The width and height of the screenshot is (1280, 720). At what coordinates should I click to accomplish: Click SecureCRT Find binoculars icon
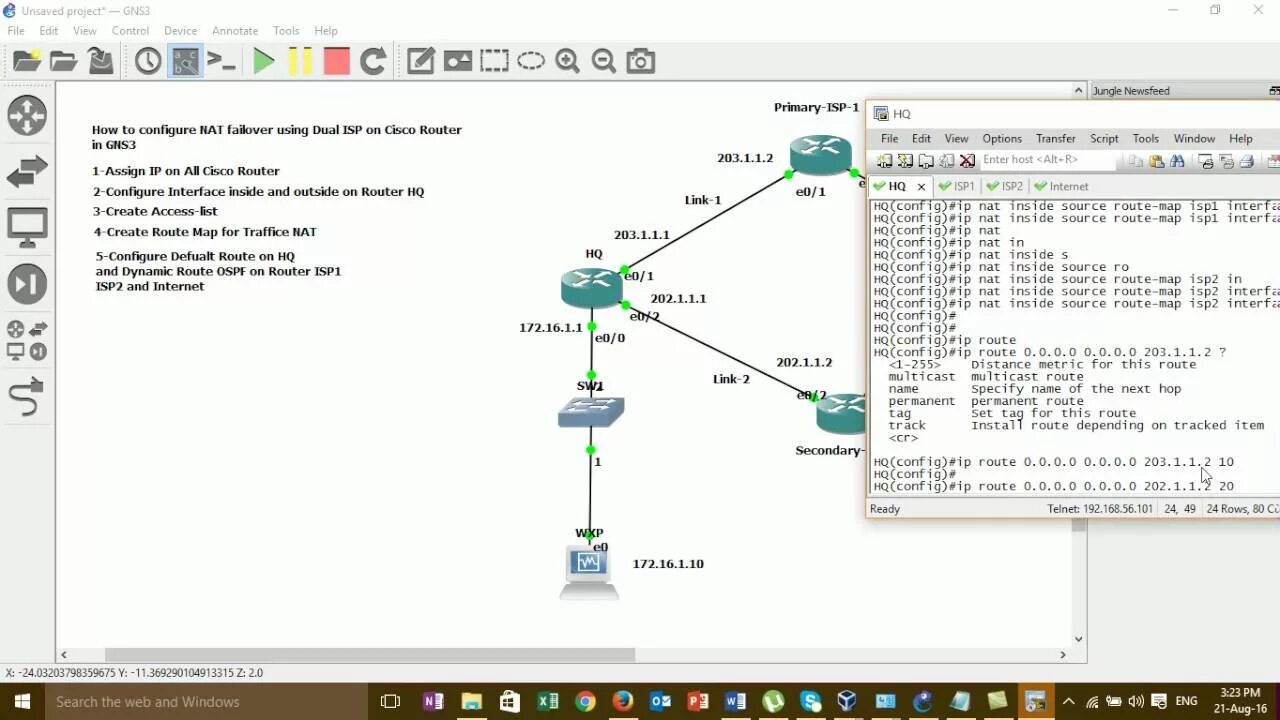(1177, 161)
